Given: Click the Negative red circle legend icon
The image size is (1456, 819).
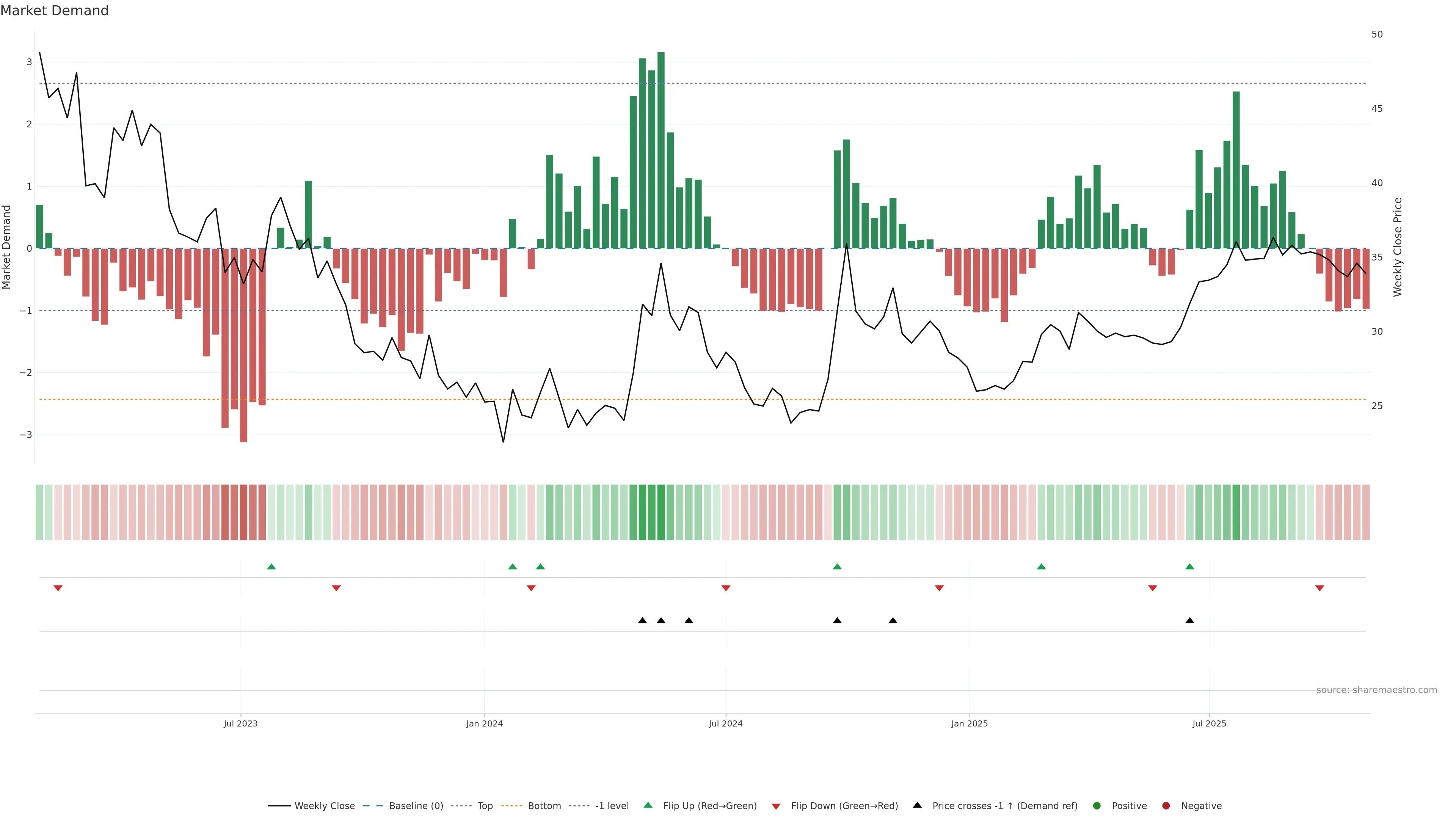Looking at the screenshot, I should [1166, 805].
